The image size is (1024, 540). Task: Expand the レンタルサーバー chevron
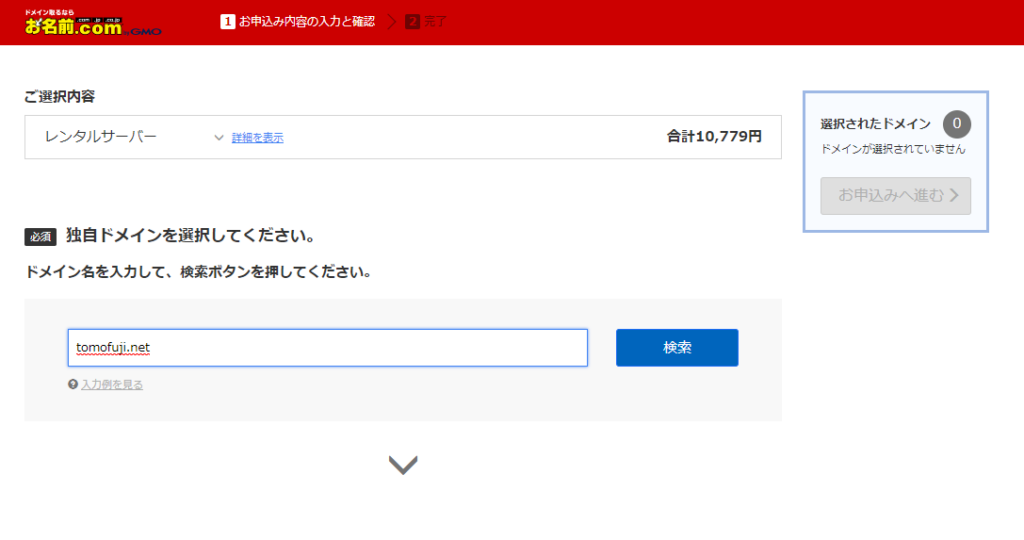(x=219, y=138)
